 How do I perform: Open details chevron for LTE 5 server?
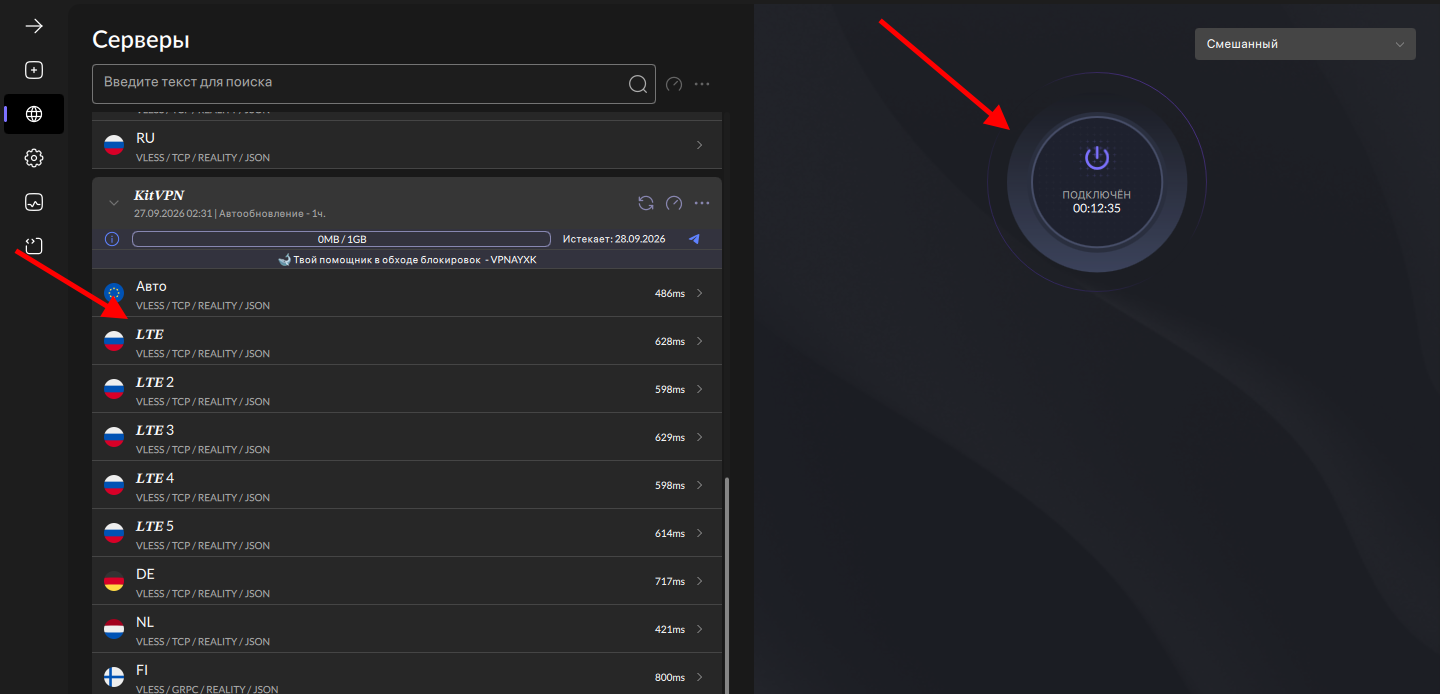700,533
